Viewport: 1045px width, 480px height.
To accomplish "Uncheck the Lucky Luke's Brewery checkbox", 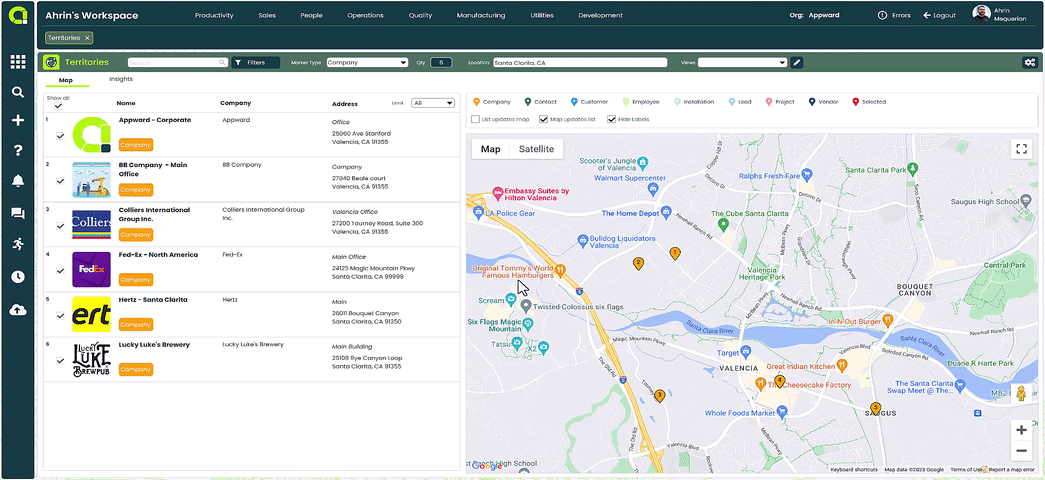I will click(x=61, y=361).
